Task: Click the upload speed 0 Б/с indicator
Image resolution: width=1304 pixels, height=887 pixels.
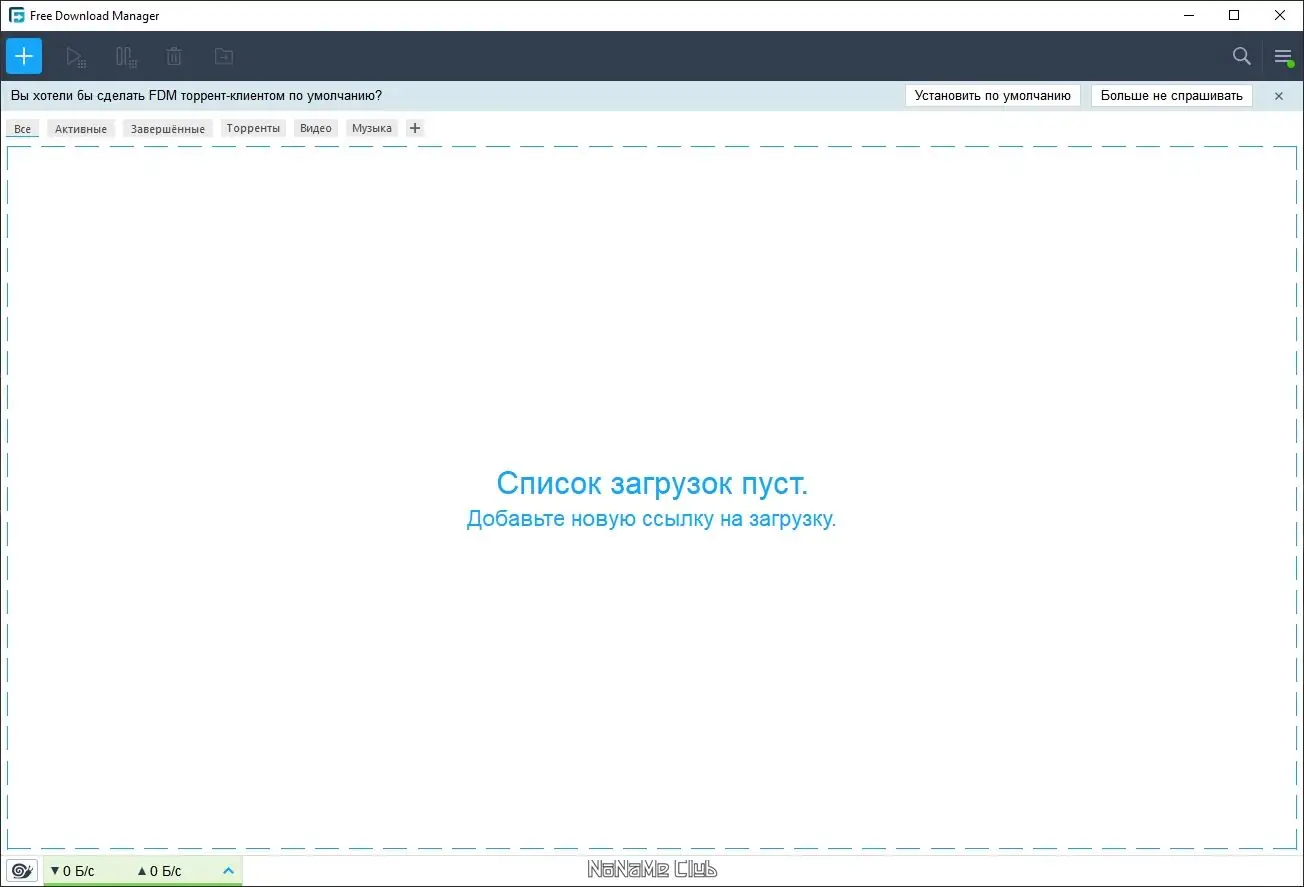Action: (160, 871)
